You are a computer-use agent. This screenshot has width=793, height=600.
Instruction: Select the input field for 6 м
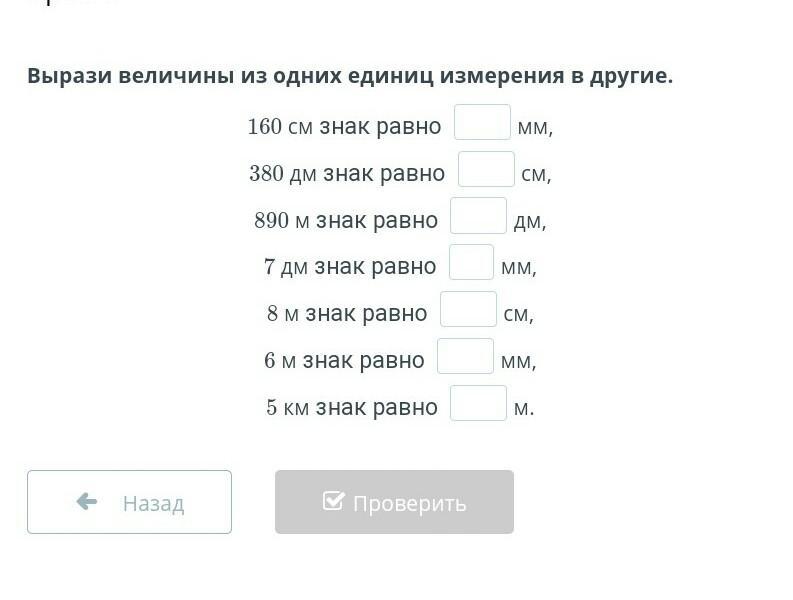(465, 357)
